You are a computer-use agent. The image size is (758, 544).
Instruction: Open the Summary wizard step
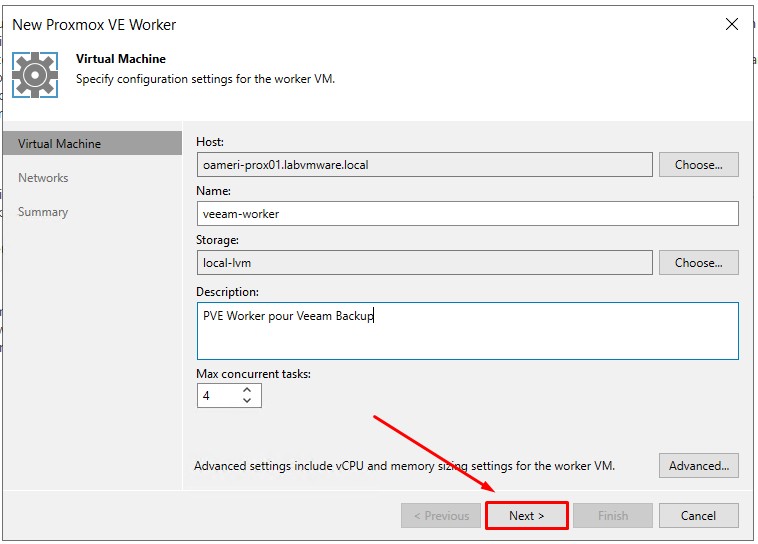coord(43,212)
